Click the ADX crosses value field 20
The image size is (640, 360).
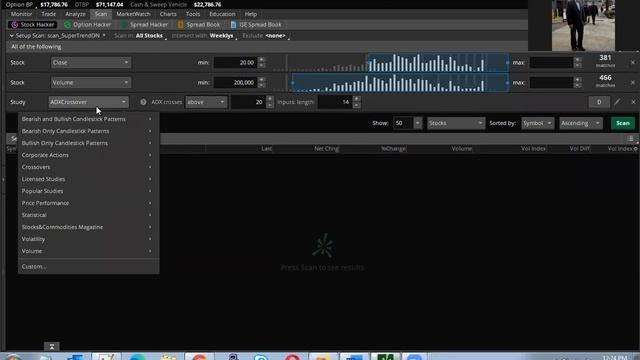[248, 102]
